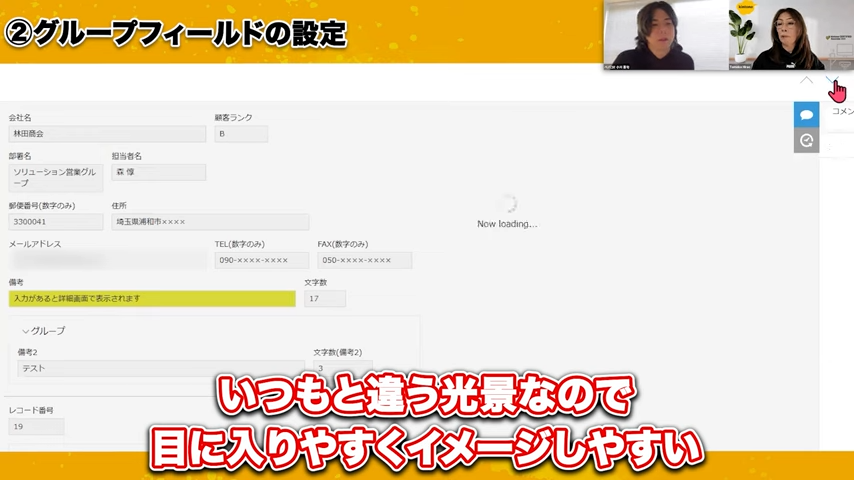Screen dimensions: 854x480
Task: Click the コメン comment panel label
Action: tap(843, 111)
